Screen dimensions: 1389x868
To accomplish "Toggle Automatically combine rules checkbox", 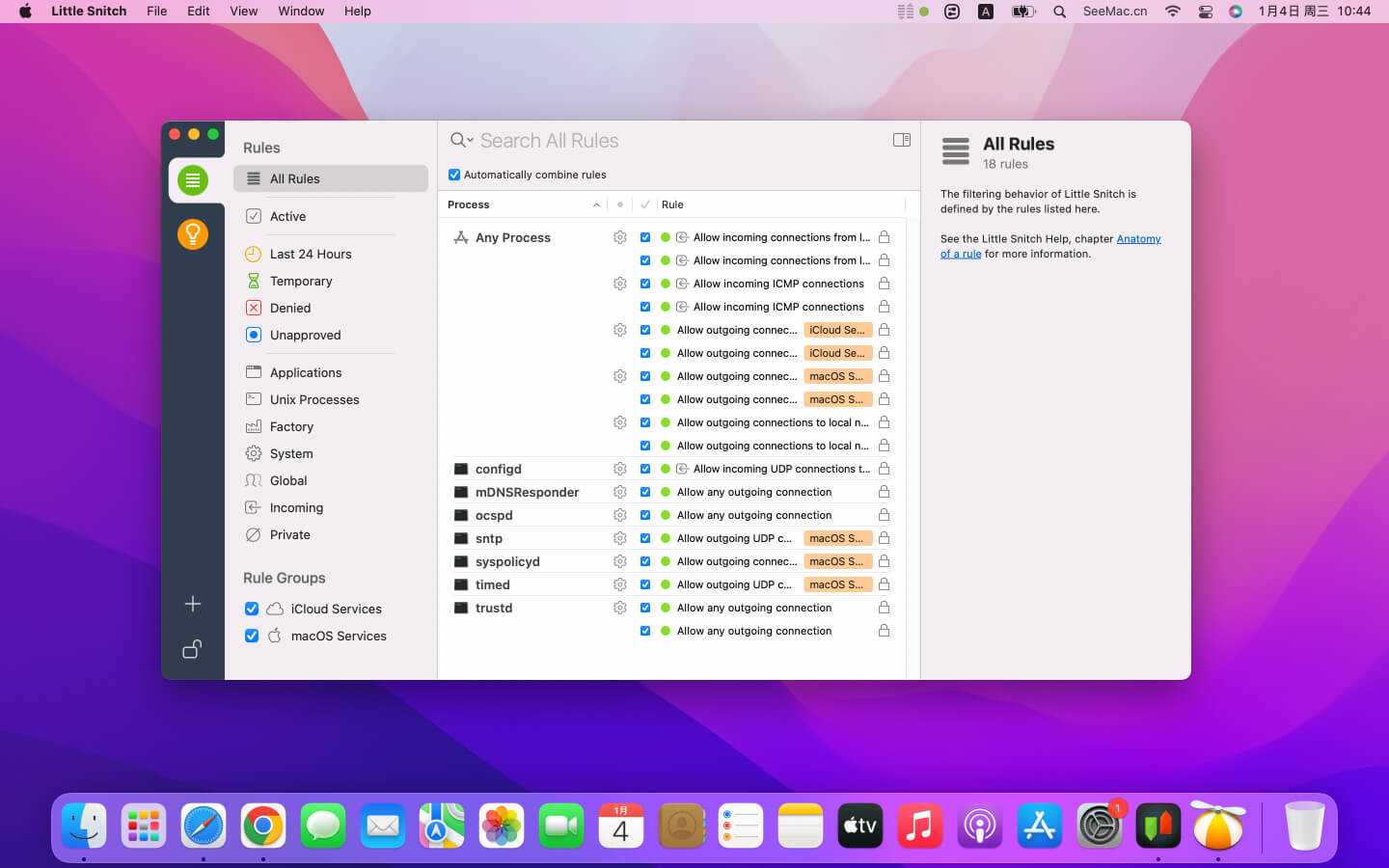I will [x=454, y=175].
